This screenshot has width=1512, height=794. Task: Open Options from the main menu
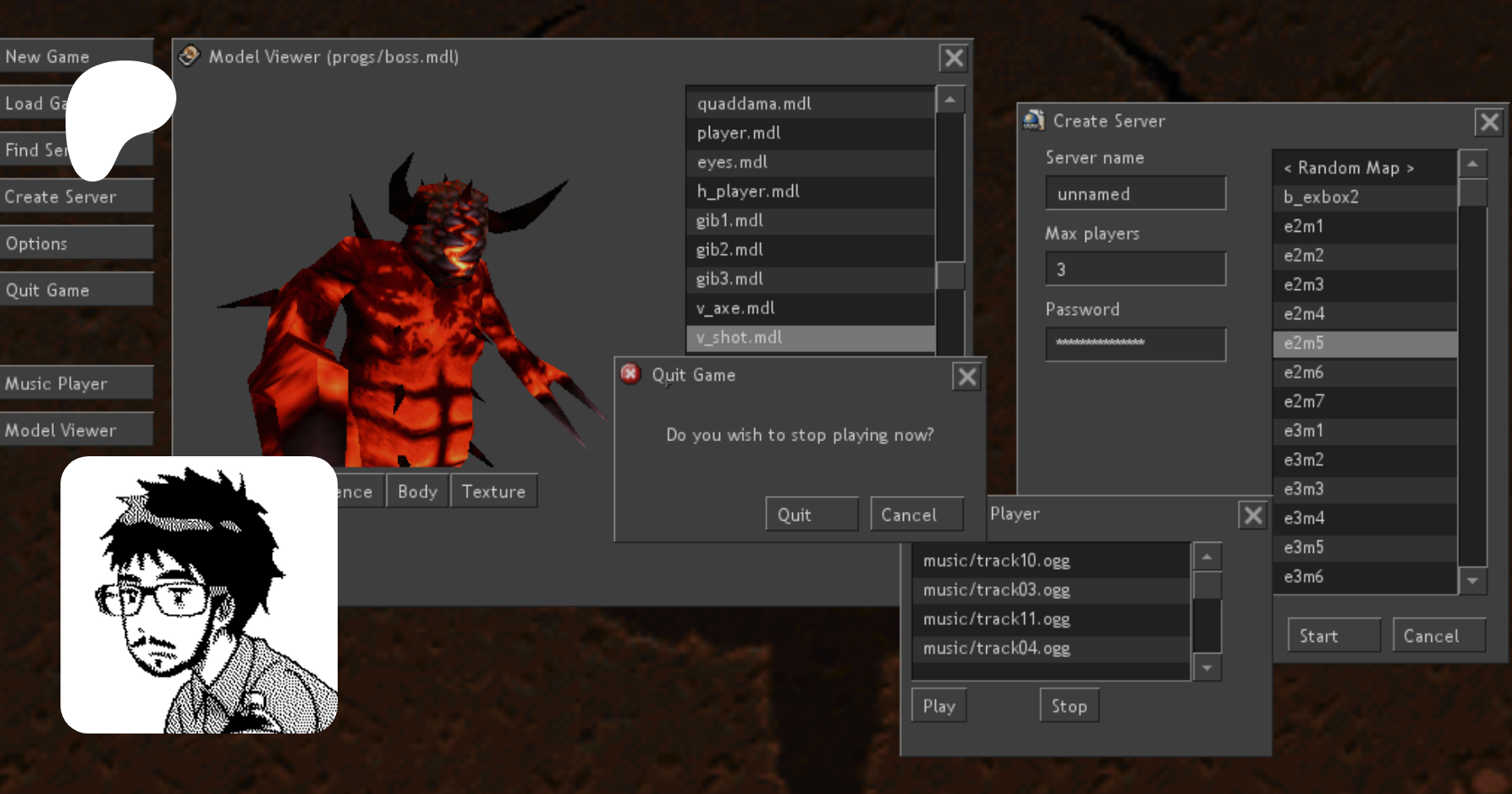[x=76, y=244]
